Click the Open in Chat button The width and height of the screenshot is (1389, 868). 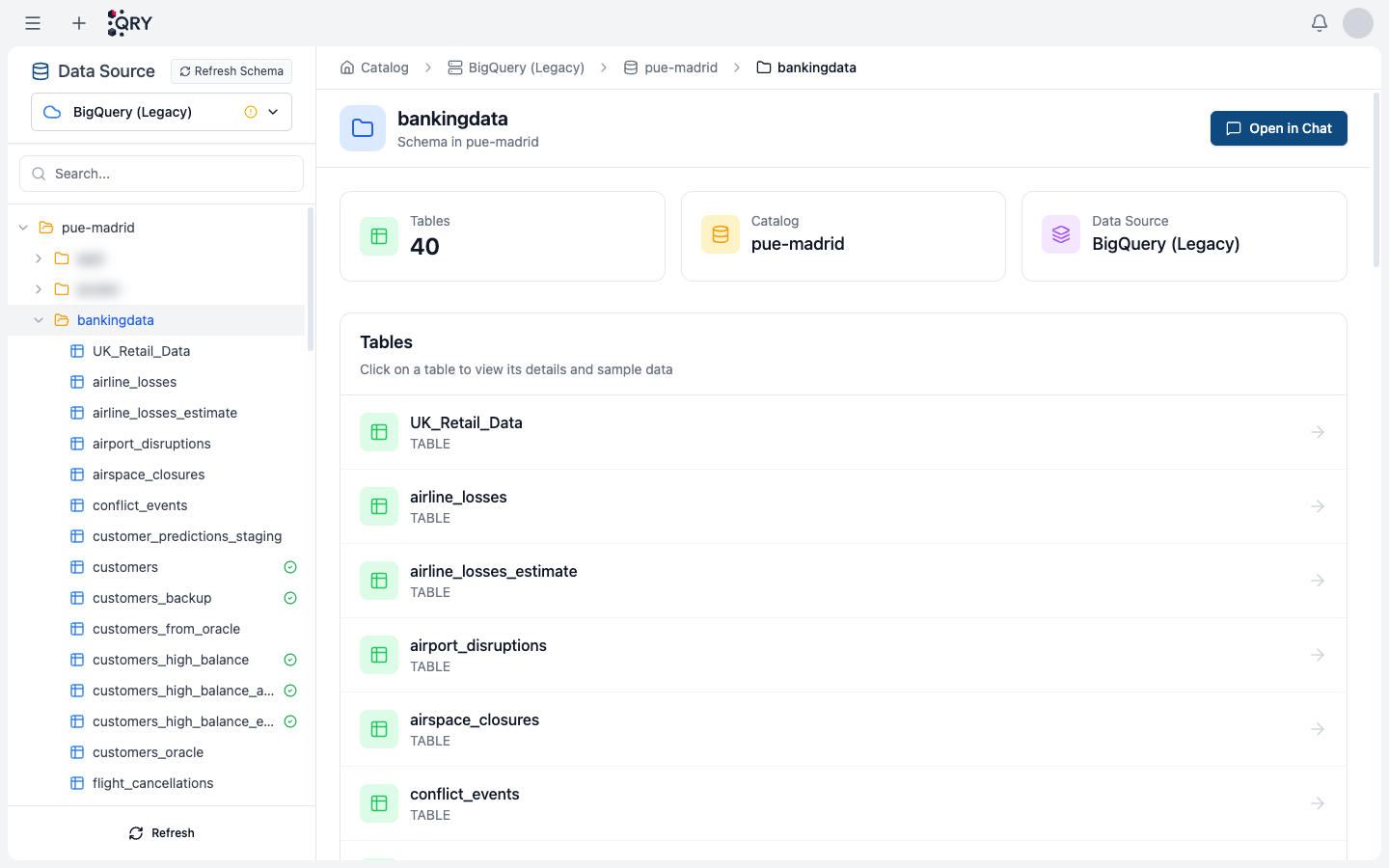(1278, 128)
